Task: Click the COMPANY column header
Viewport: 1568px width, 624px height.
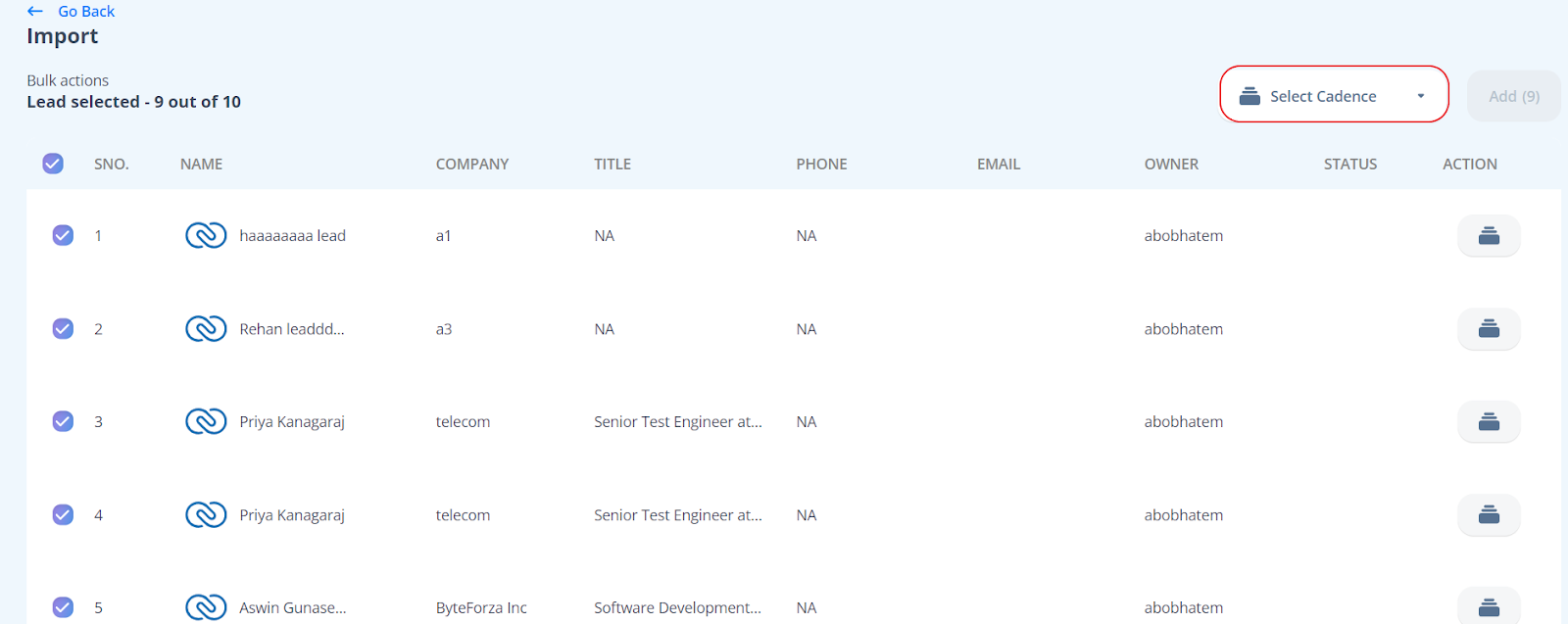Action: click(471, 165)
